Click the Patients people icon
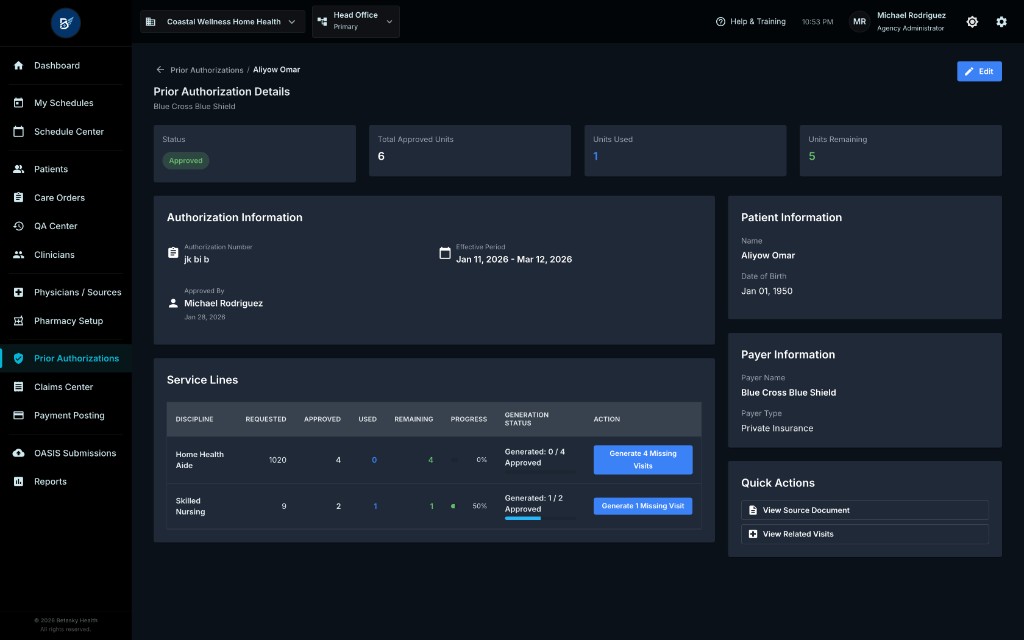The image size is (1024, 640). click(x=18, y=168)
